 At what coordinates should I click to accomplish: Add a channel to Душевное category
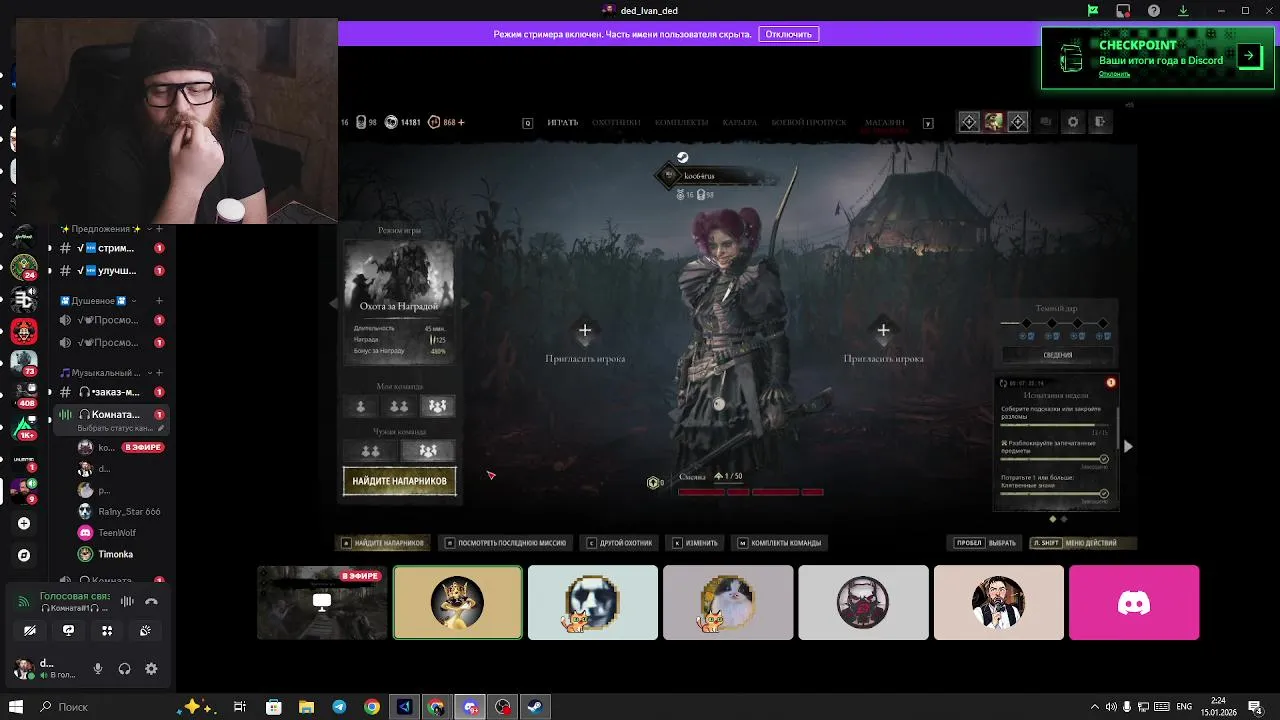click(160, 300)
